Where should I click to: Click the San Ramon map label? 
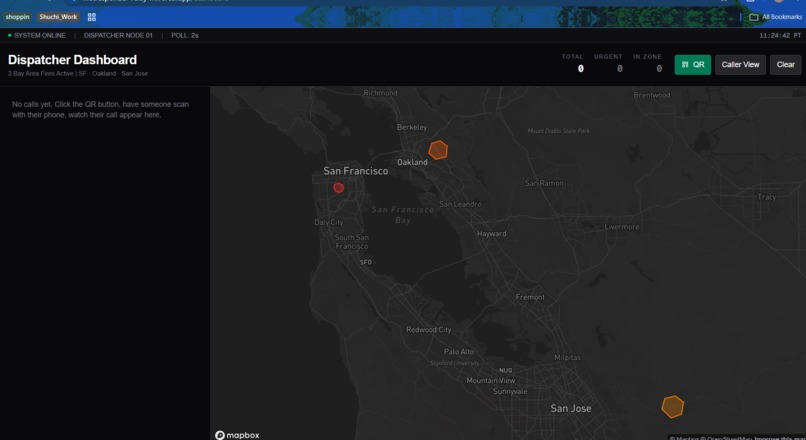544,183
